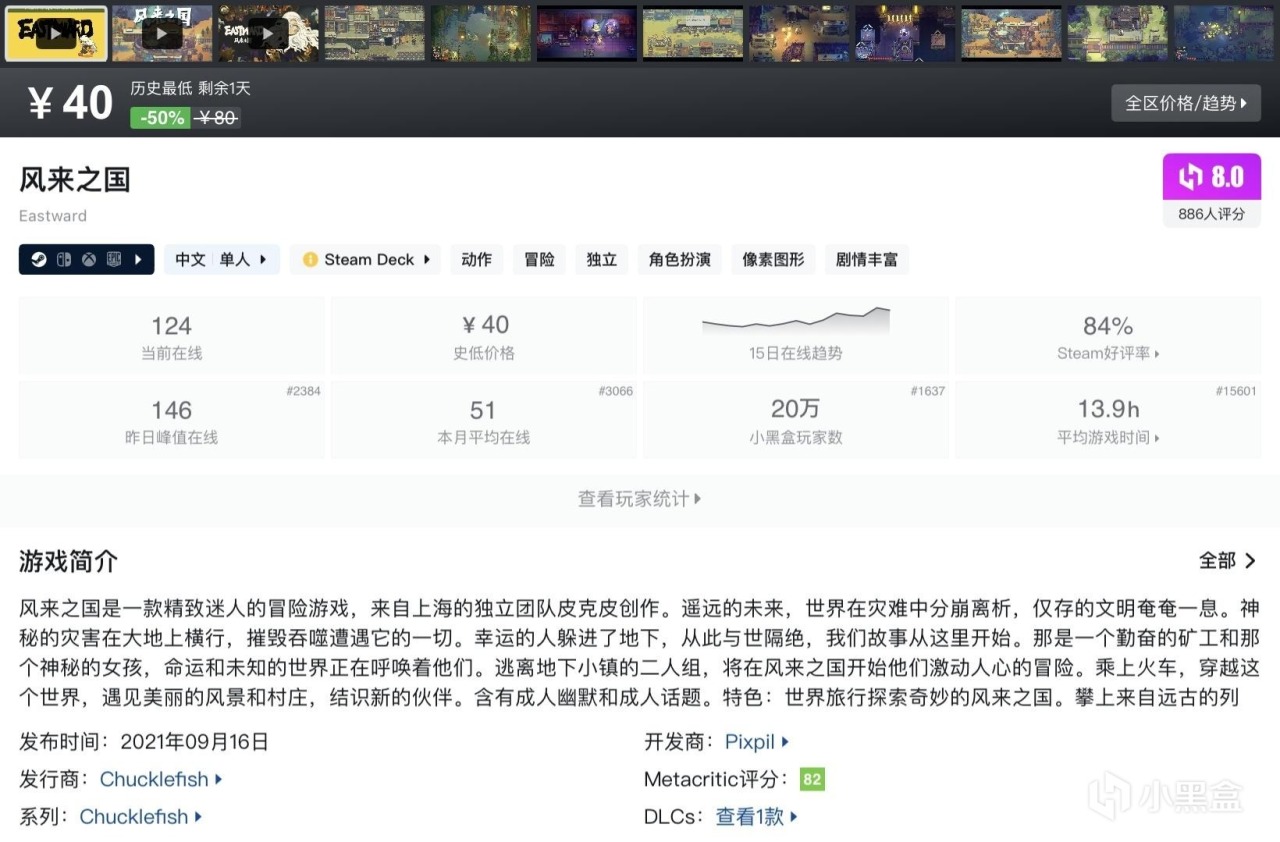Viewport: 1280px width, 842px height.
Task: Select the 剧情丰富 tag
Action: pos(867,260)
